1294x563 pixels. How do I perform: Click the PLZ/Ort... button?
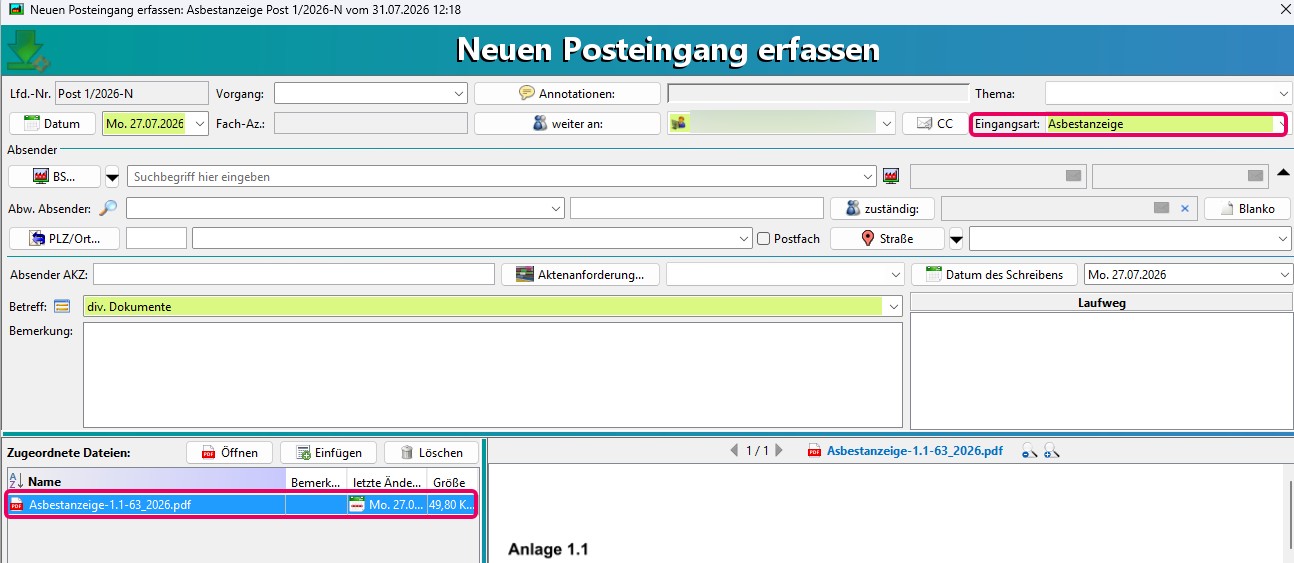pos(64,239)
